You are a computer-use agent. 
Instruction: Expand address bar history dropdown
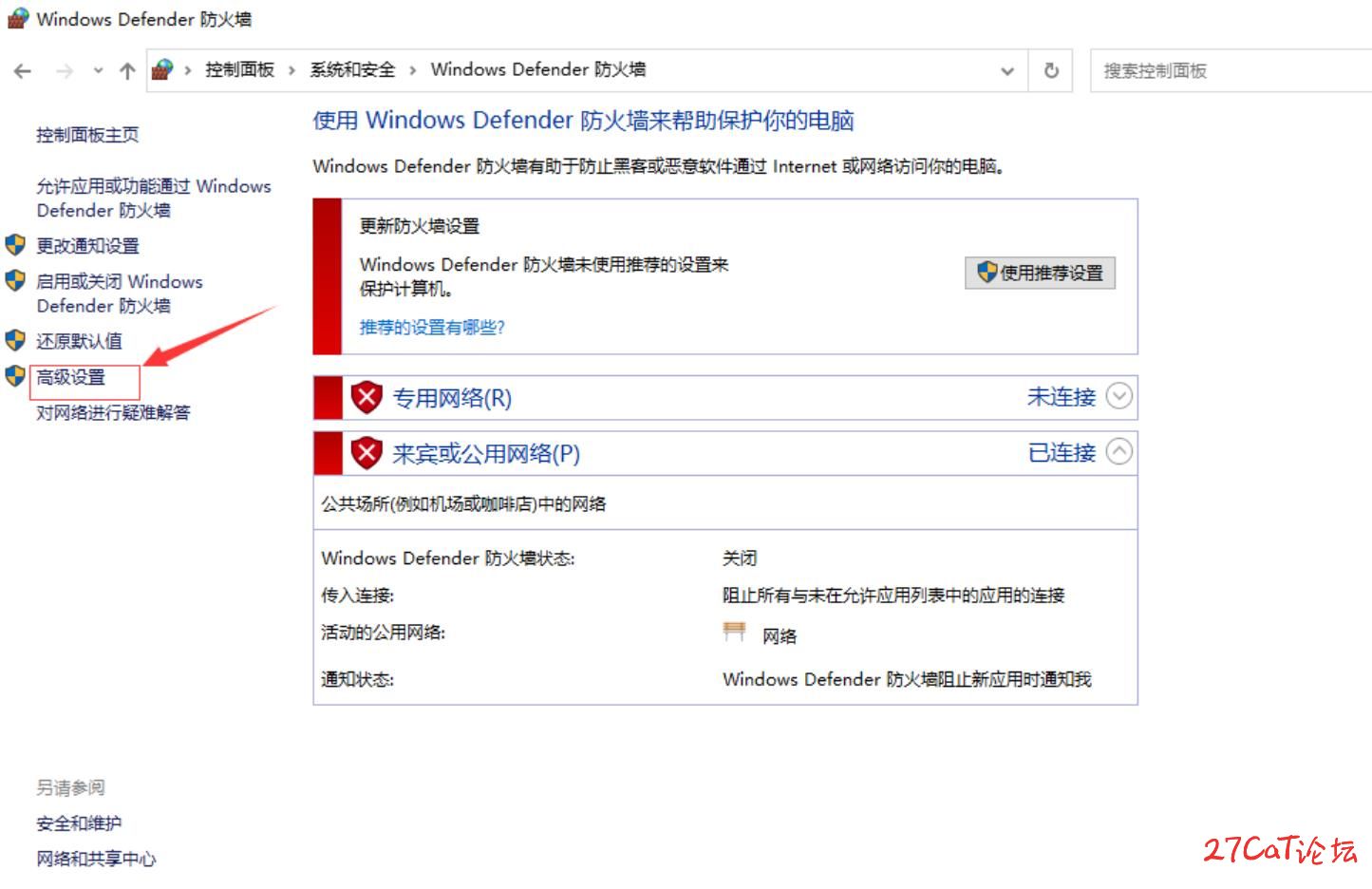(x=1007, y=71)
